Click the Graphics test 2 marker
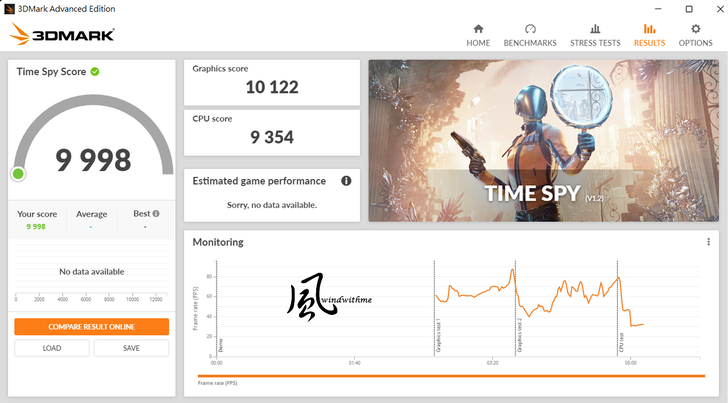The width and height of the screenshot is (728, 403). [519, 335]
